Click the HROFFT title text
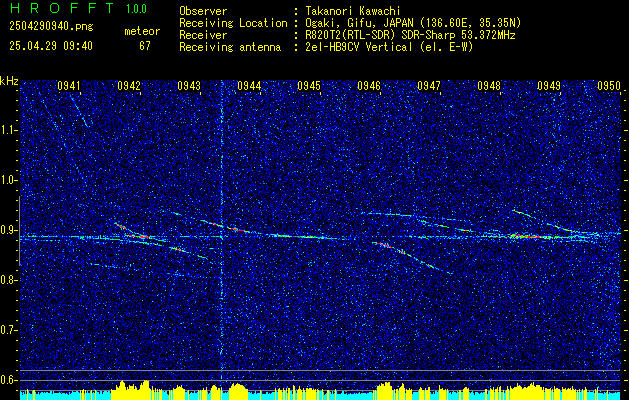 pyautogui.click(x=62, y=8)
